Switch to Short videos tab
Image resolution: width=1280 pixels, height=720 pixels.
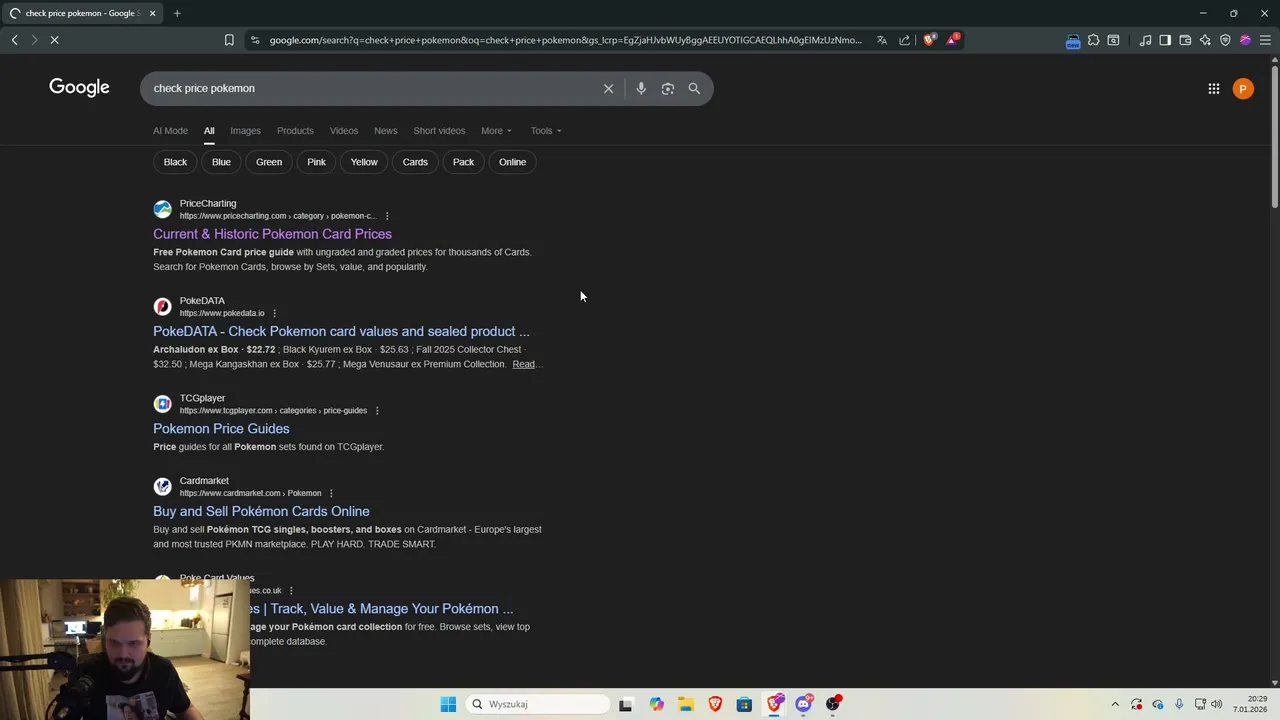pos(439,131)
